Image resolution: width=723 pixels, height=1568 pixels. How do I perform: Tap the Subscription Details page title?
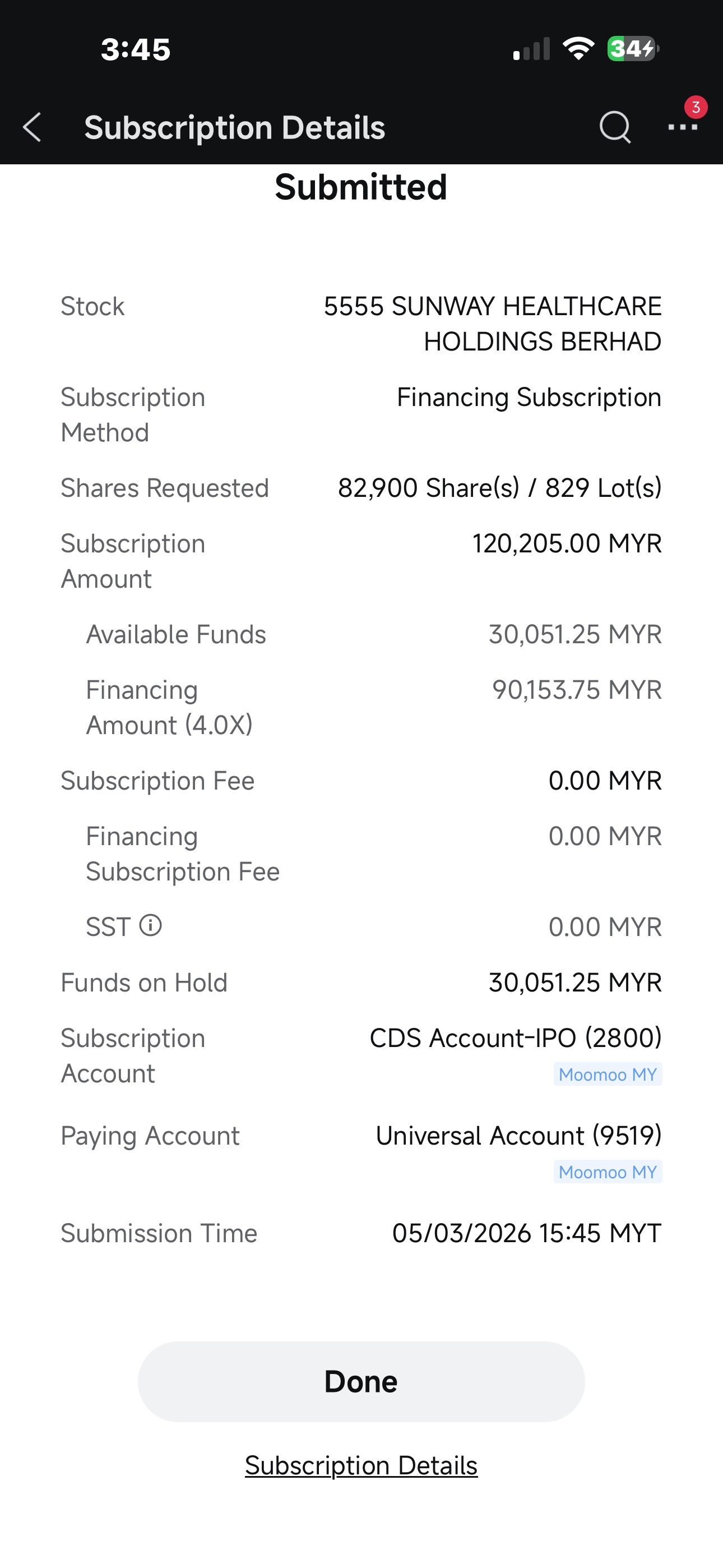coord(234,128)
